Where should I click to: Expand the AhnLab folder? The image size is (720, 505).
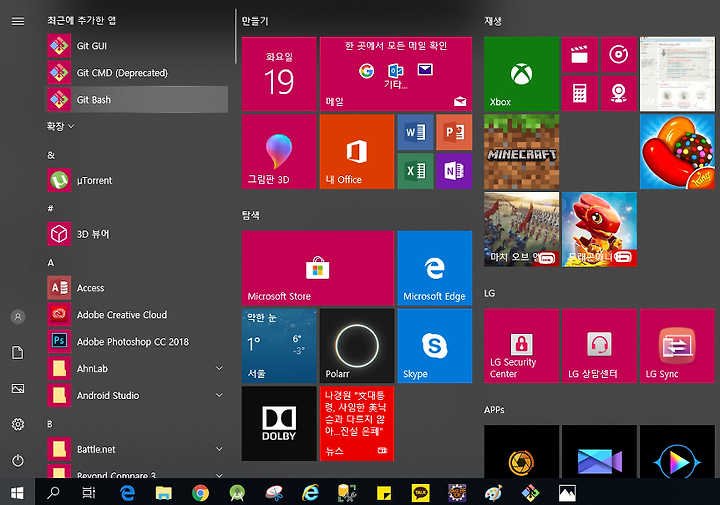219,368
